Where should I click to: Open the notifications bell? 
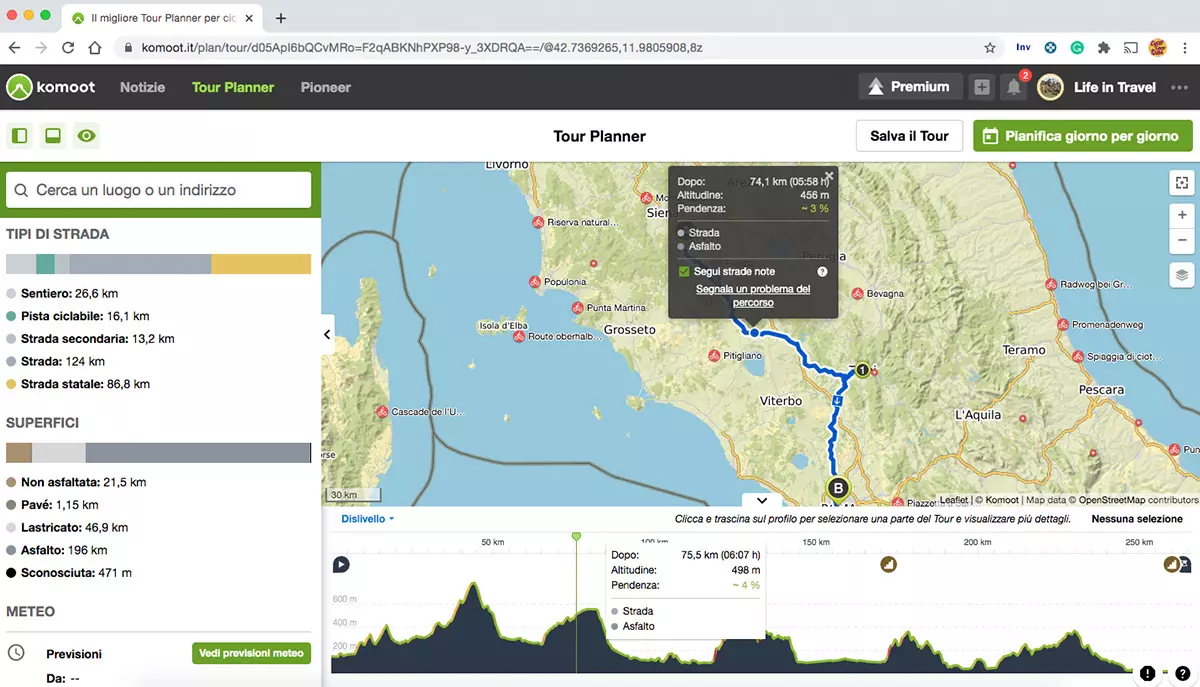tap(1014, 87)
